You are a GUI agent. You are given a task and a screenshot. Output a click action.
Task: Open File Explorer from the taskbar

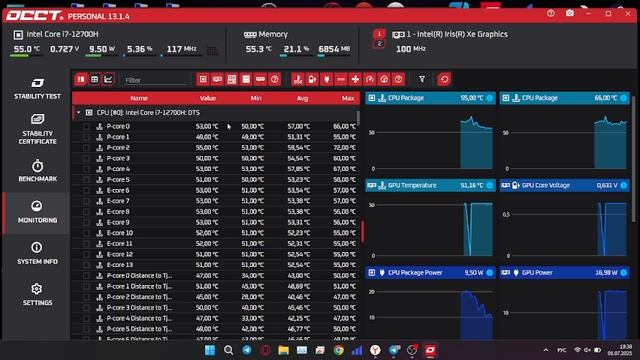click(x=283, y=350)
